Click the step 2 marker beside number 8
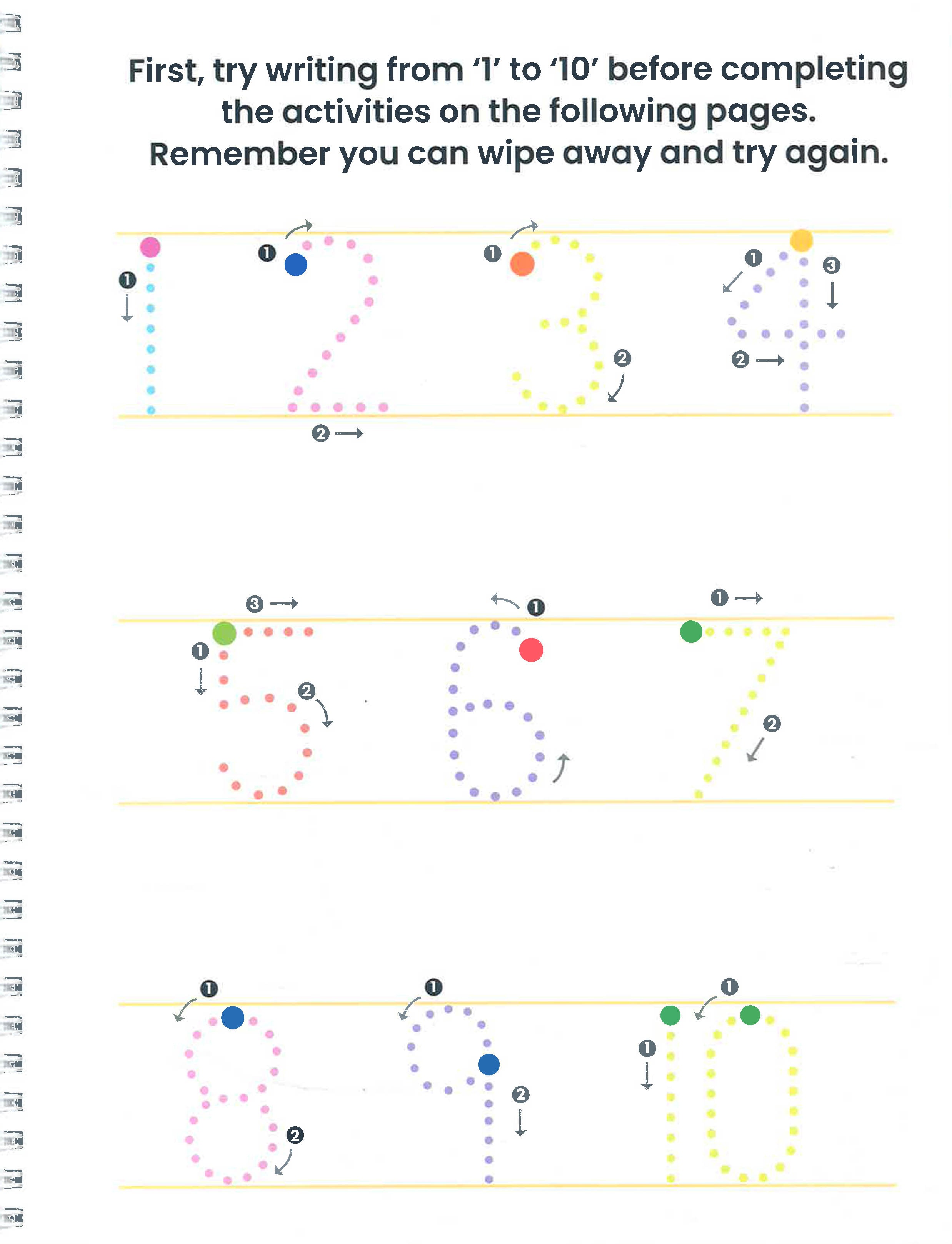 295,1135
